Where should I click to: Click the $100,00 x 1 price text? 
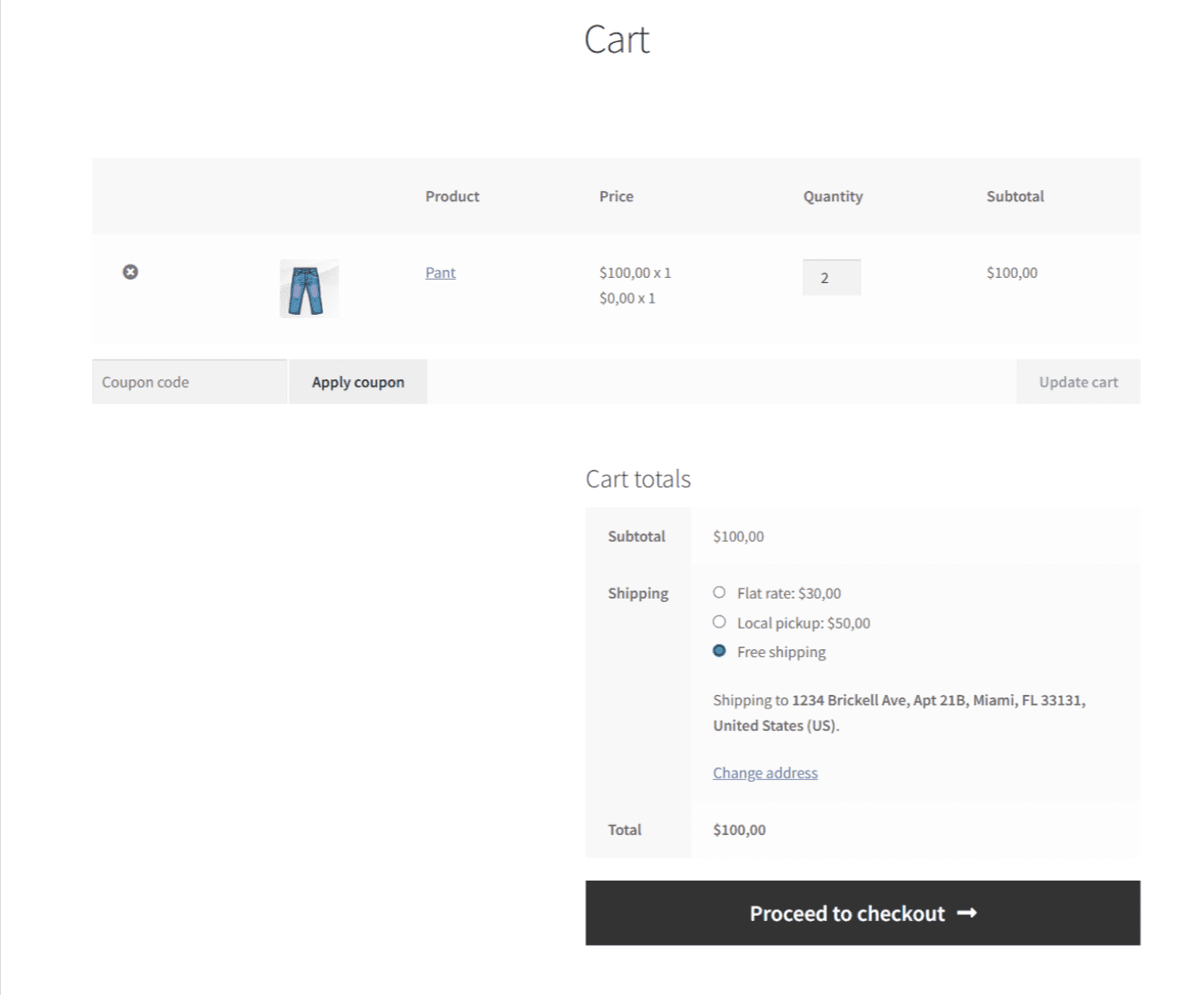[635, 272]
